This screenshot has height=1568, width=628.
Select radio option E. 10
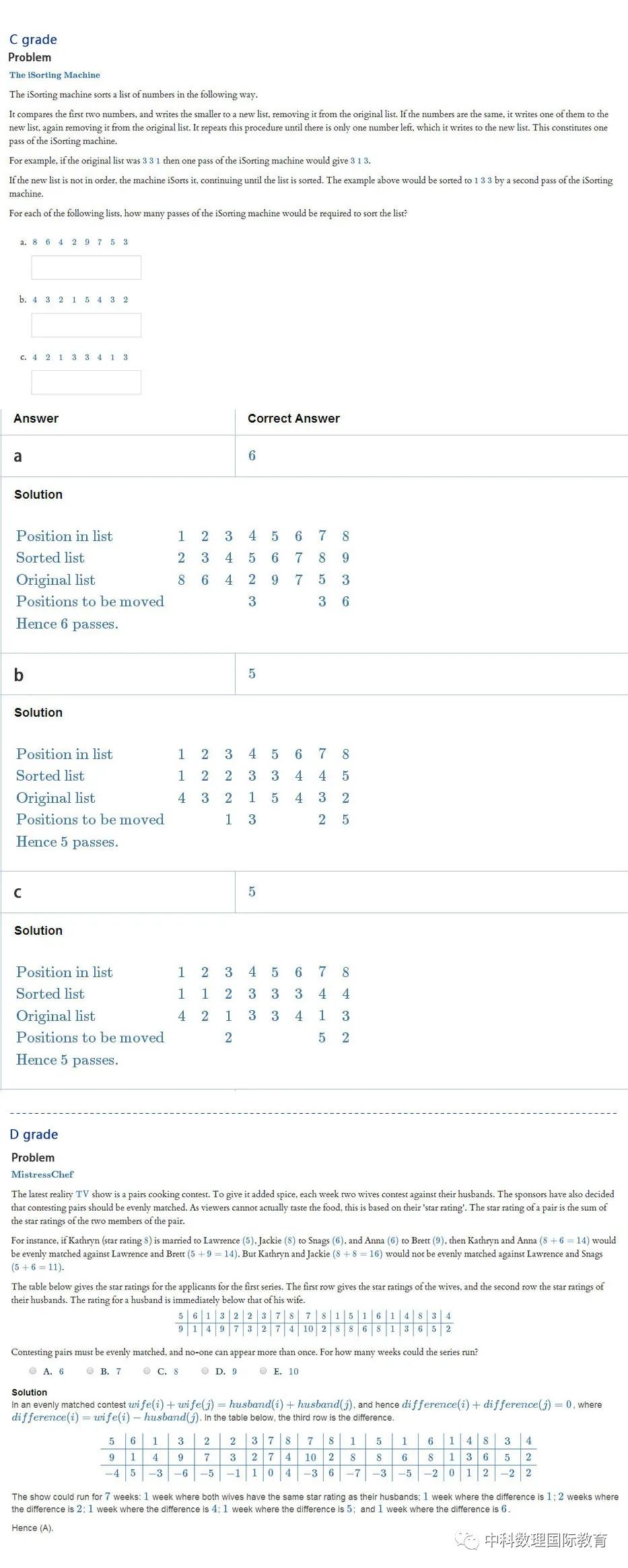tap(263, 1371)
